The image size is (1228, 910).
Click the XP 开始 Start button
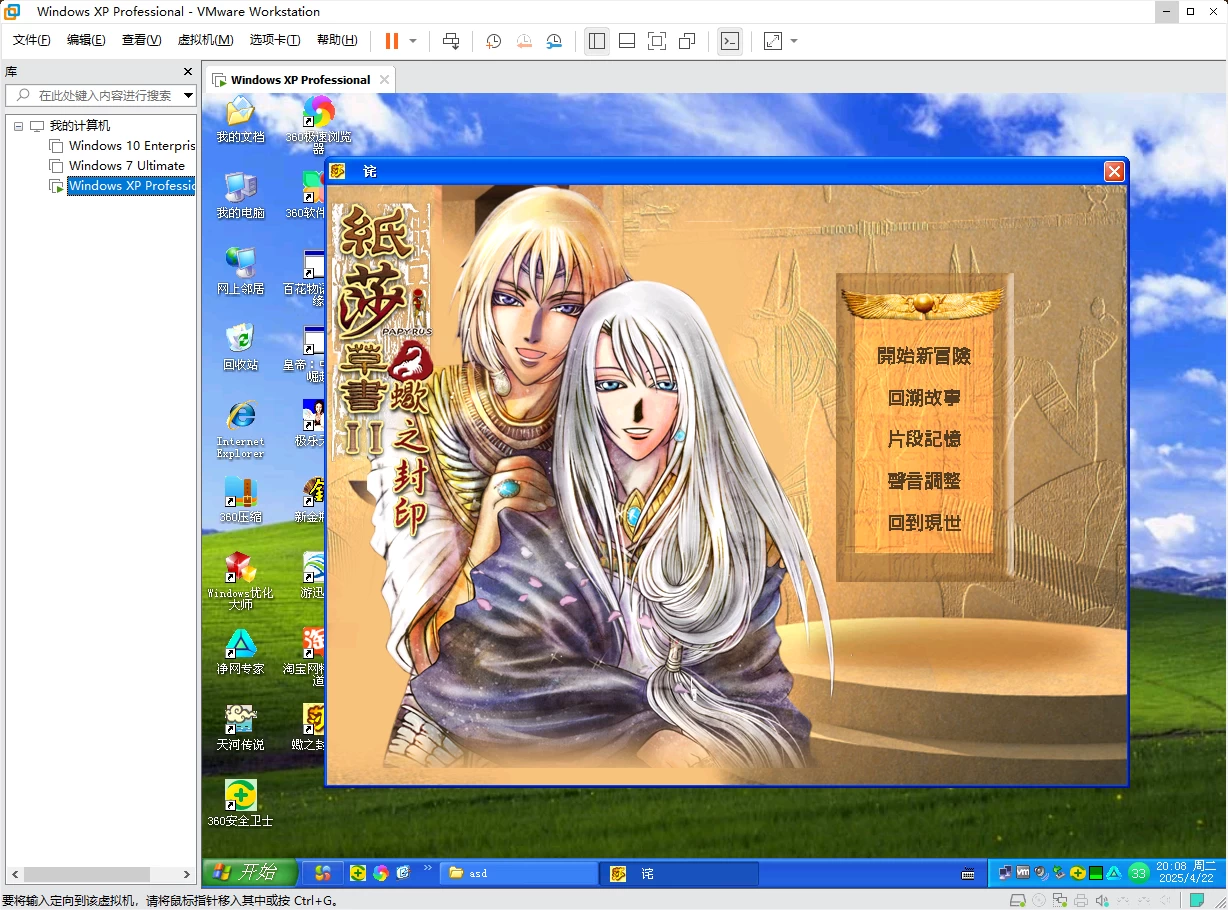[x=250, y=873]
